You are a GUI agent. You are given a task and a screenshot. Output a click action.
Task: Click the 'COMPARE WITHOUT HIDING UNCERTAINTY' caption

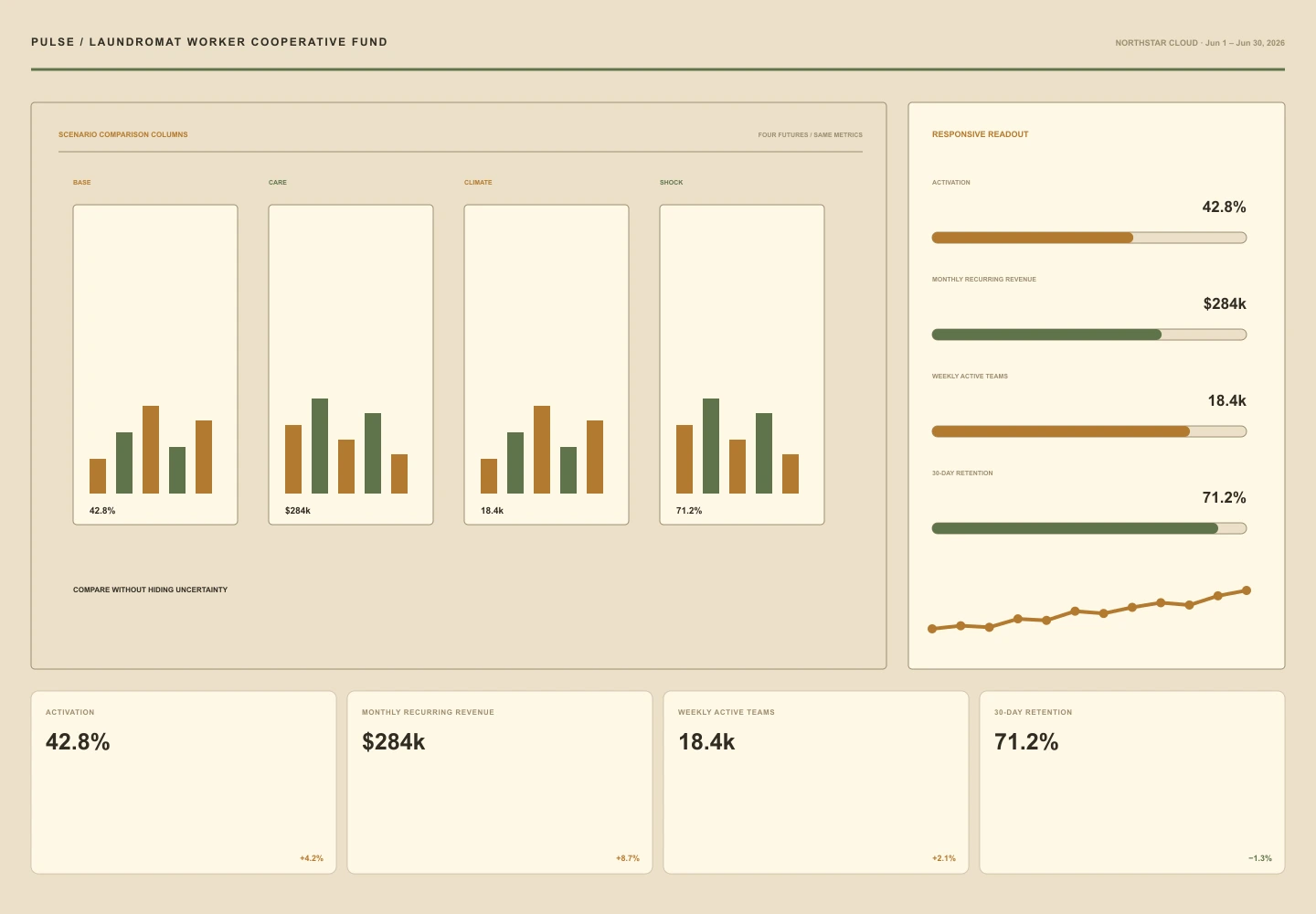[151, 590]
